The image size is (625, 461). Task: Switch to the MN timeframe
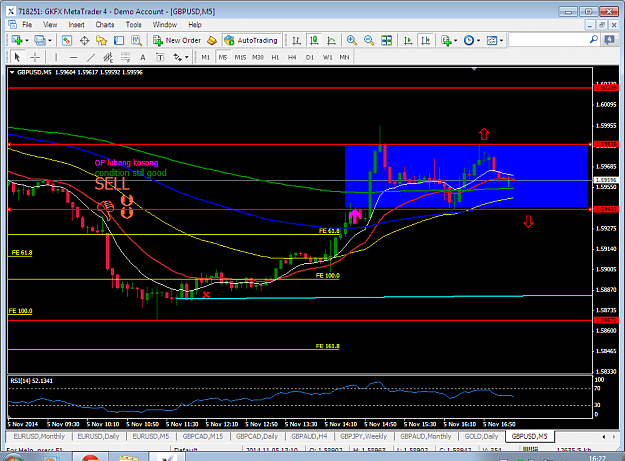click(x=344, y=57)
